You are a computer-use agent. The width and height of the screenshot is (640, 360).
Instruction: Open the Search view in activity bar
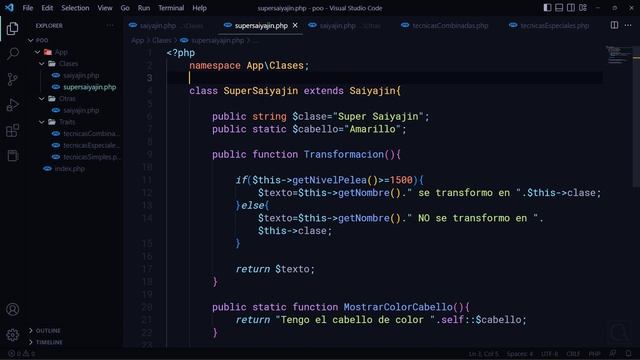(x=12, y=54)
